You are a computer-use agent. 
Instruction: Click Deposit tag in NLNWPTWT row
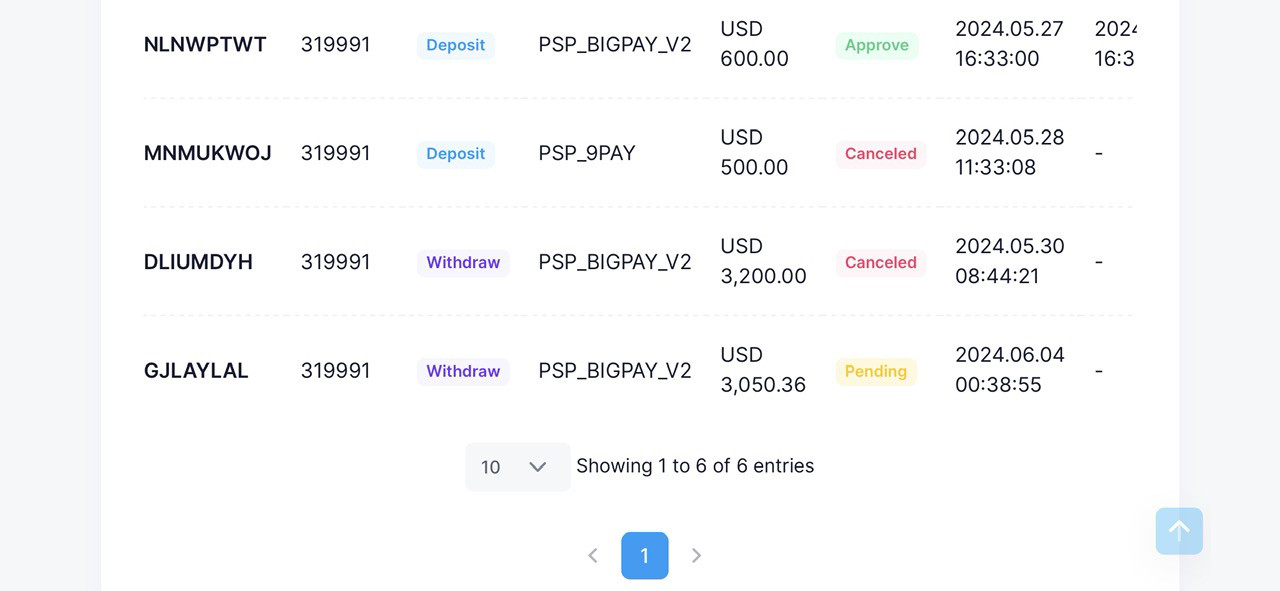[x=455, y=45]
